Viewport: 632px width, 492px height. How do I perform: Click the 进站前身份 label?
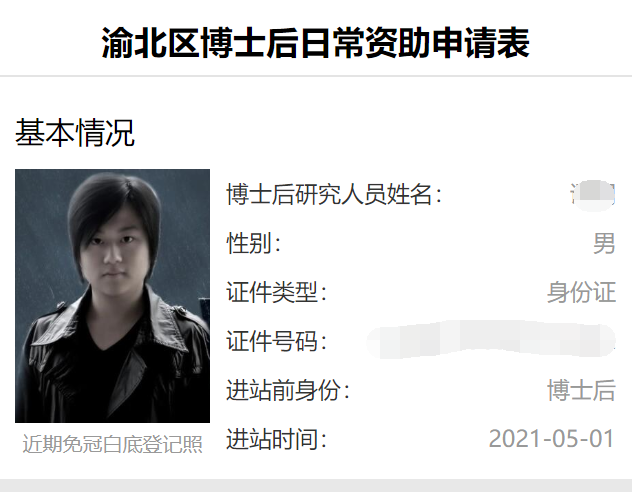tap(288, 390)
